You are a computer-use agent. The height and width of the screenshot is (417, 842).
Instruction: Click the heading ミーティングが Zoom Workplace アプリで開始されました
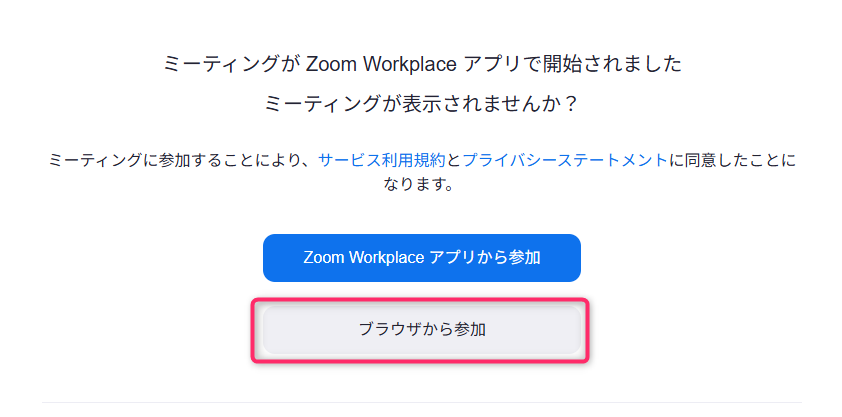pyautogui.click(x=421, y=65)
